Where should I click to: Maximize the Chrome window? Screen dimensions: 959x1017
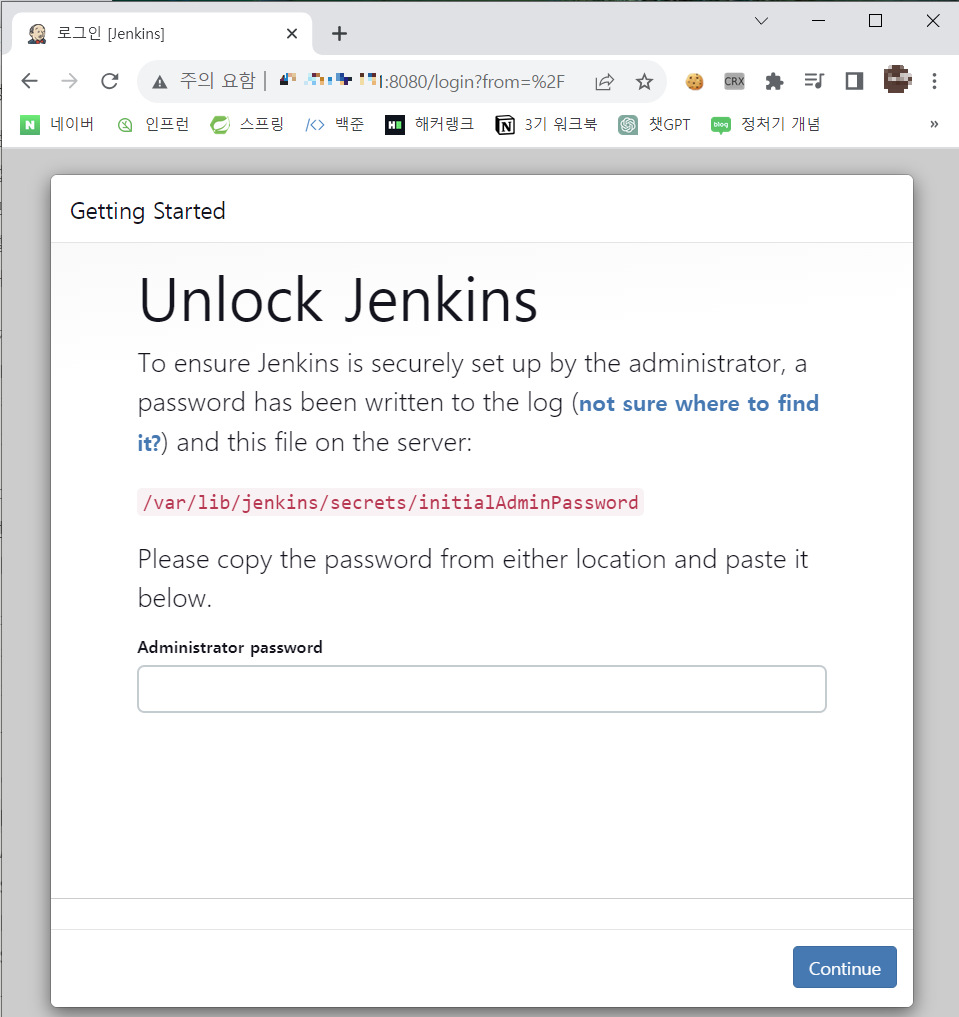pos(875,21)
